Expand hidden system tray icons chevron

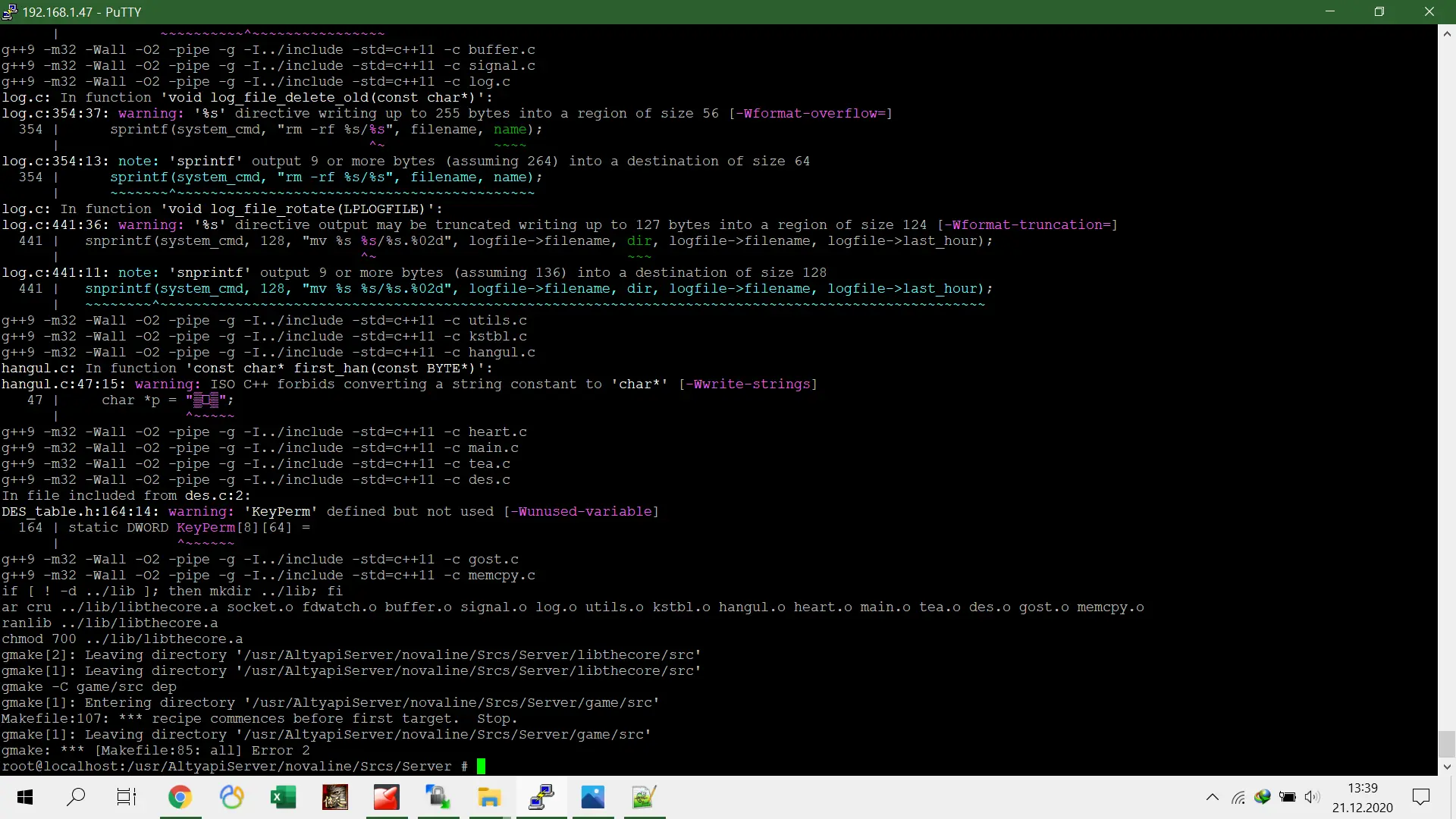pyautogui.click(x=1212, y=797)
